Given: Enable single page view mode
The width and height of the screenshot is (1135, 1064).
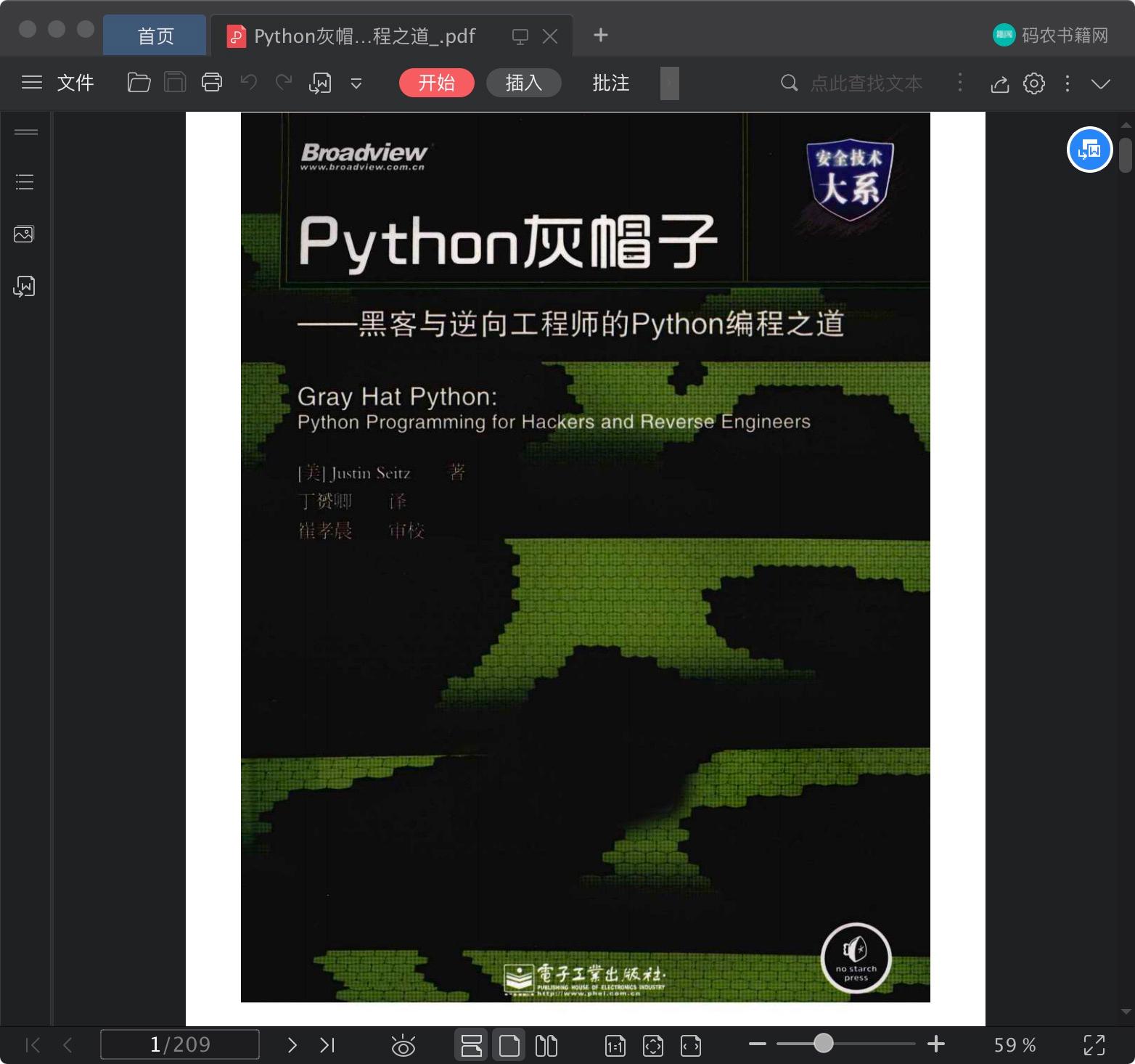Looking at the screenshot, I should pos(509,1045).
